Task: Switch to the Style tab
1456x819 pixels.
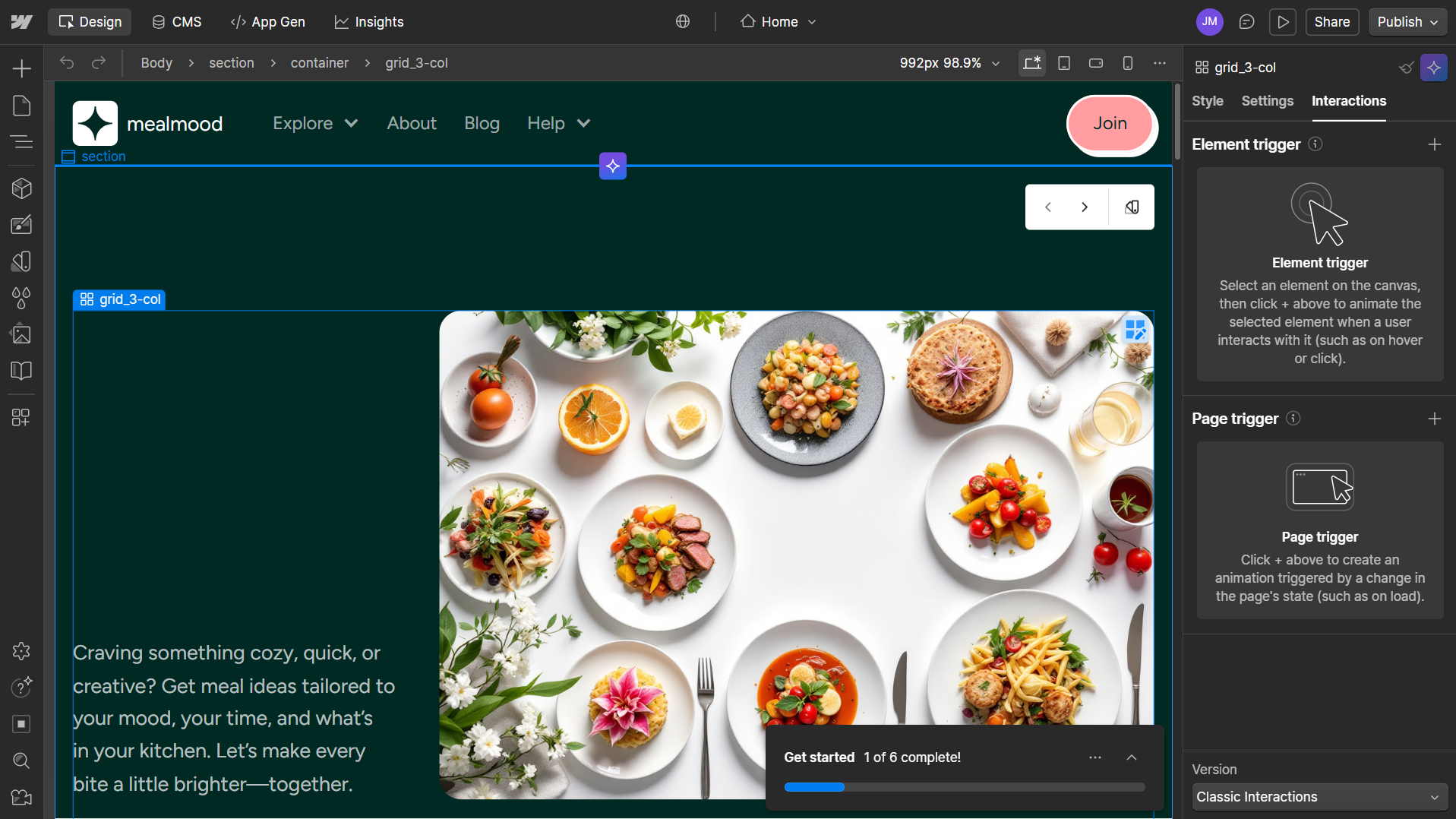Action: click(x=1207, y=101)
